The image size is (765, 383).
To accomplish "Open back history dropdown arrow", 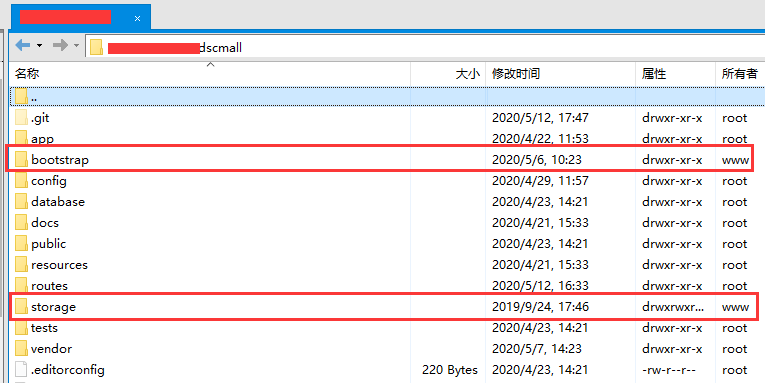I will coord(40,46).
